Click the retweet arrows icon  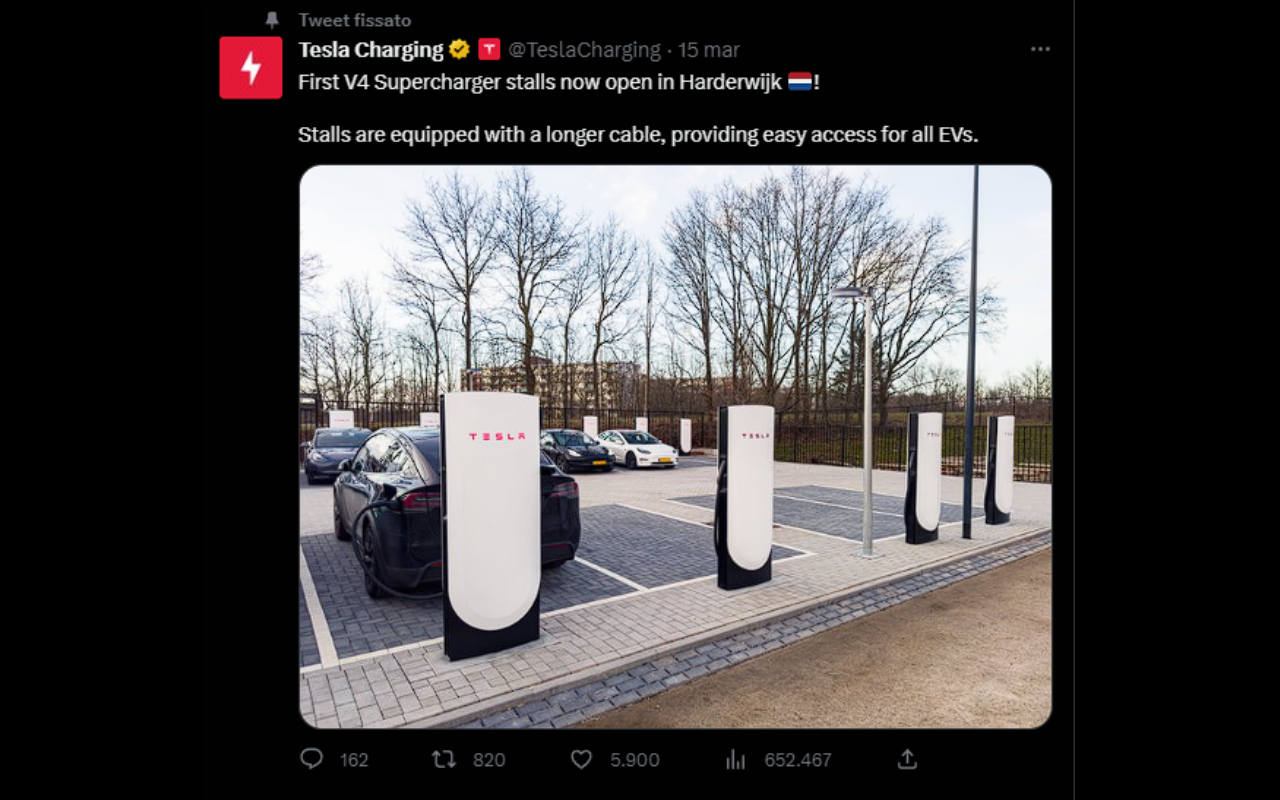443,759
